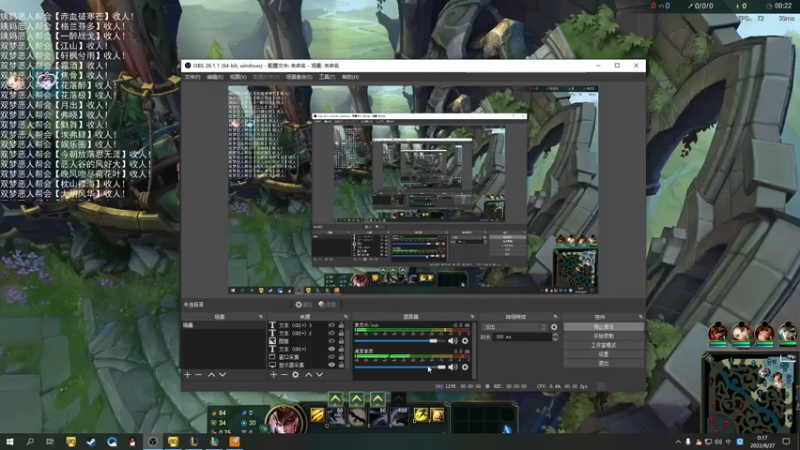
Task: Open the Edit (E) menu in OBS
Action: pyautogui.click(x=215, y=77)
